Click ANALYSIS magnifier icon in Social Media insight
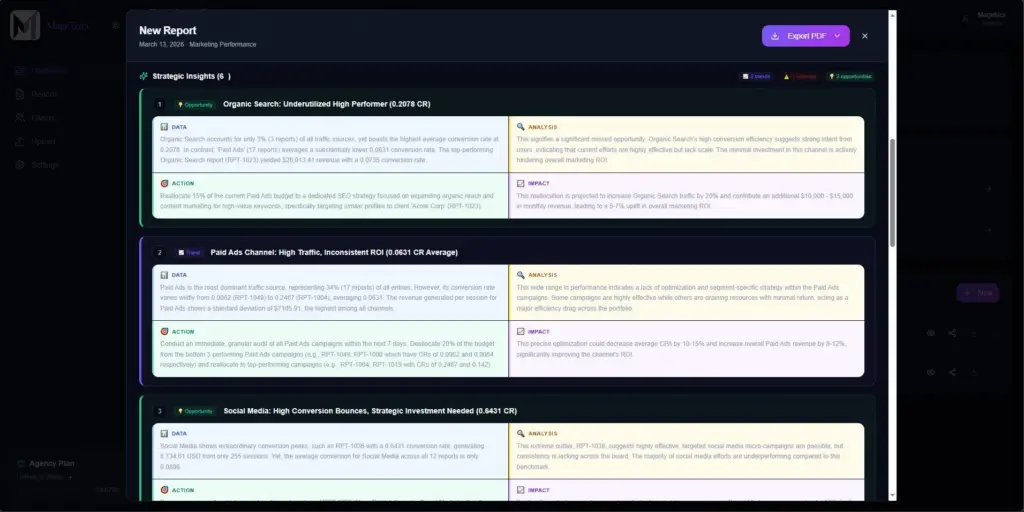 520,433
